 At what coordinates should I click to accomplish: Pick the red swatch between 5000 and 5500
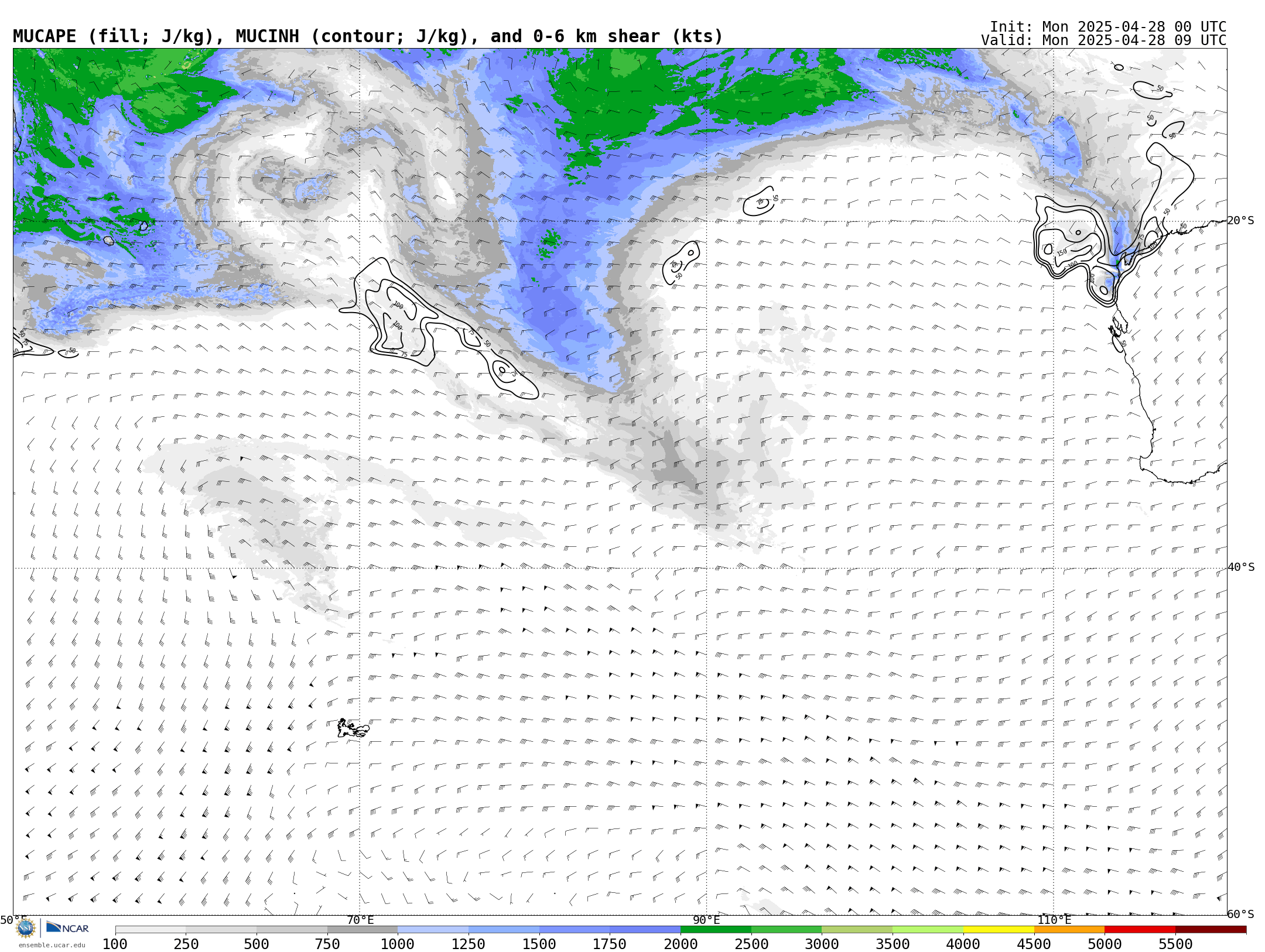point(1140,930)
